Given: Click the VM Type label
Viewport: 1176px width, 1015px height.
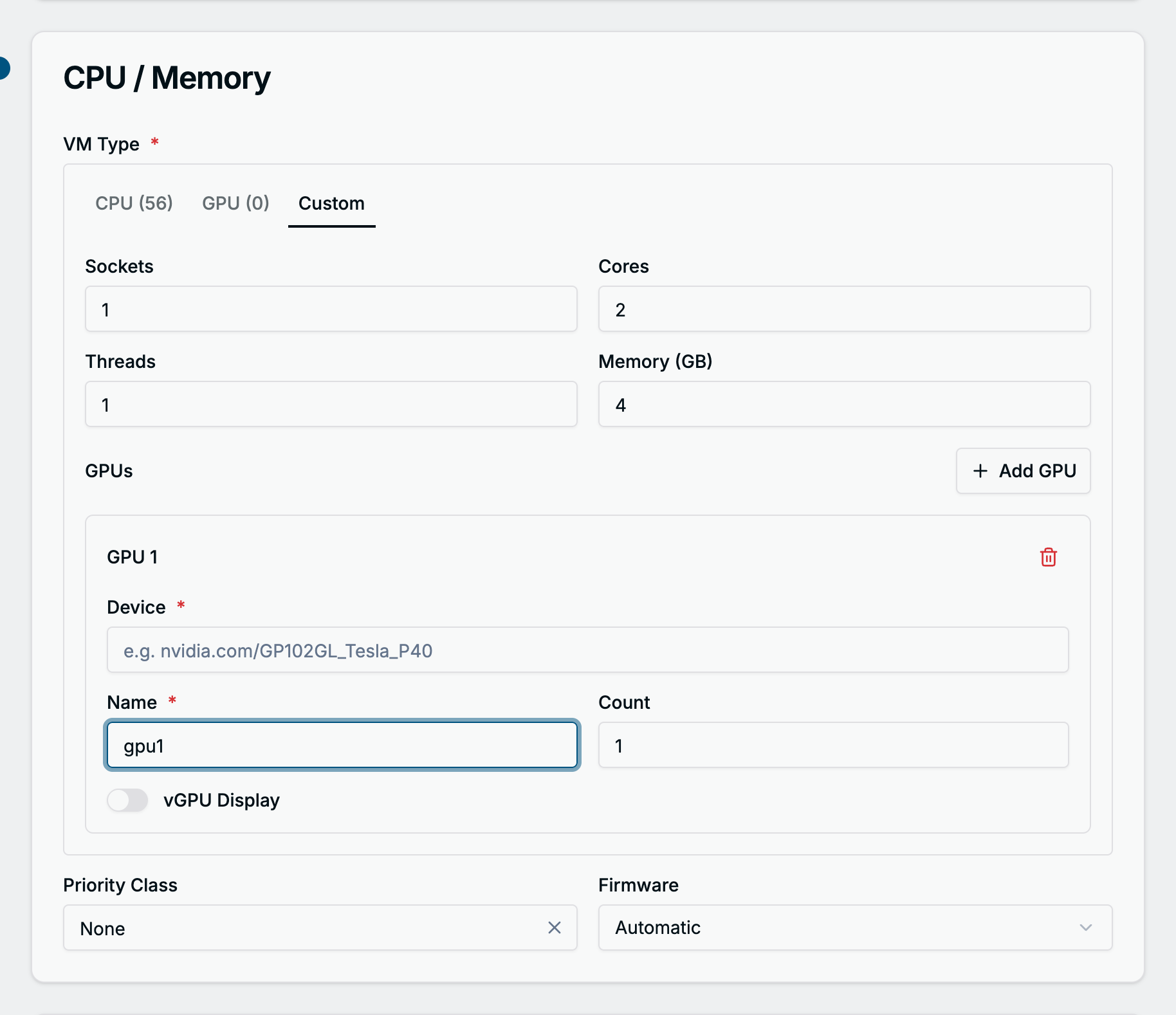Looking at the screenshot, I should coord(102,144).
